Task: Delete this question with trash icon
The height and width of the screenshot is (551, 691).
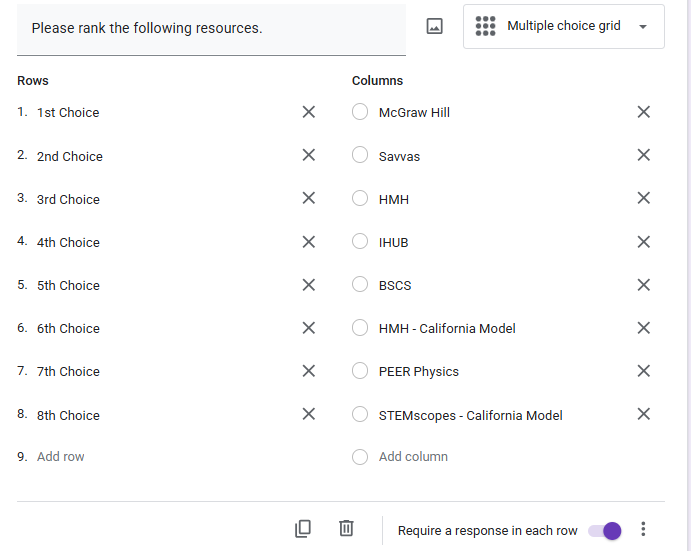Action: pyautogui.click(x=346, y=529)
